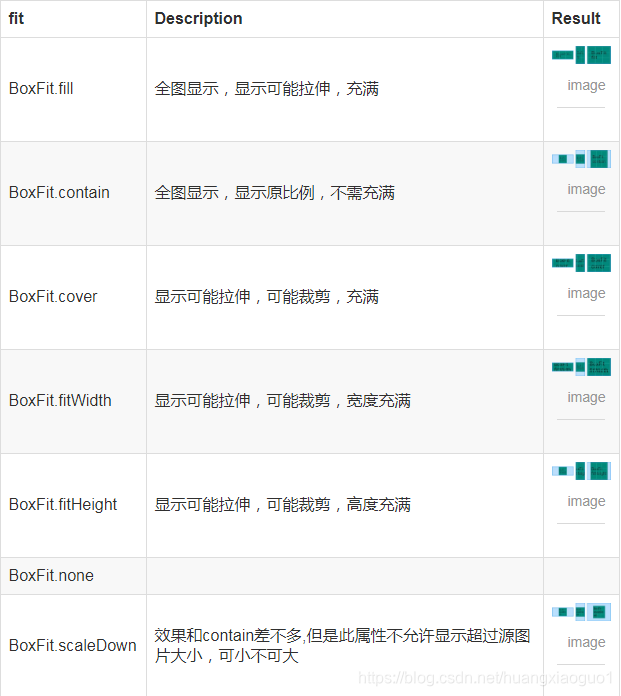621x696 pixels.
Task: Click the image caption in BoxFit.cover row
Action: coord(586,293)
